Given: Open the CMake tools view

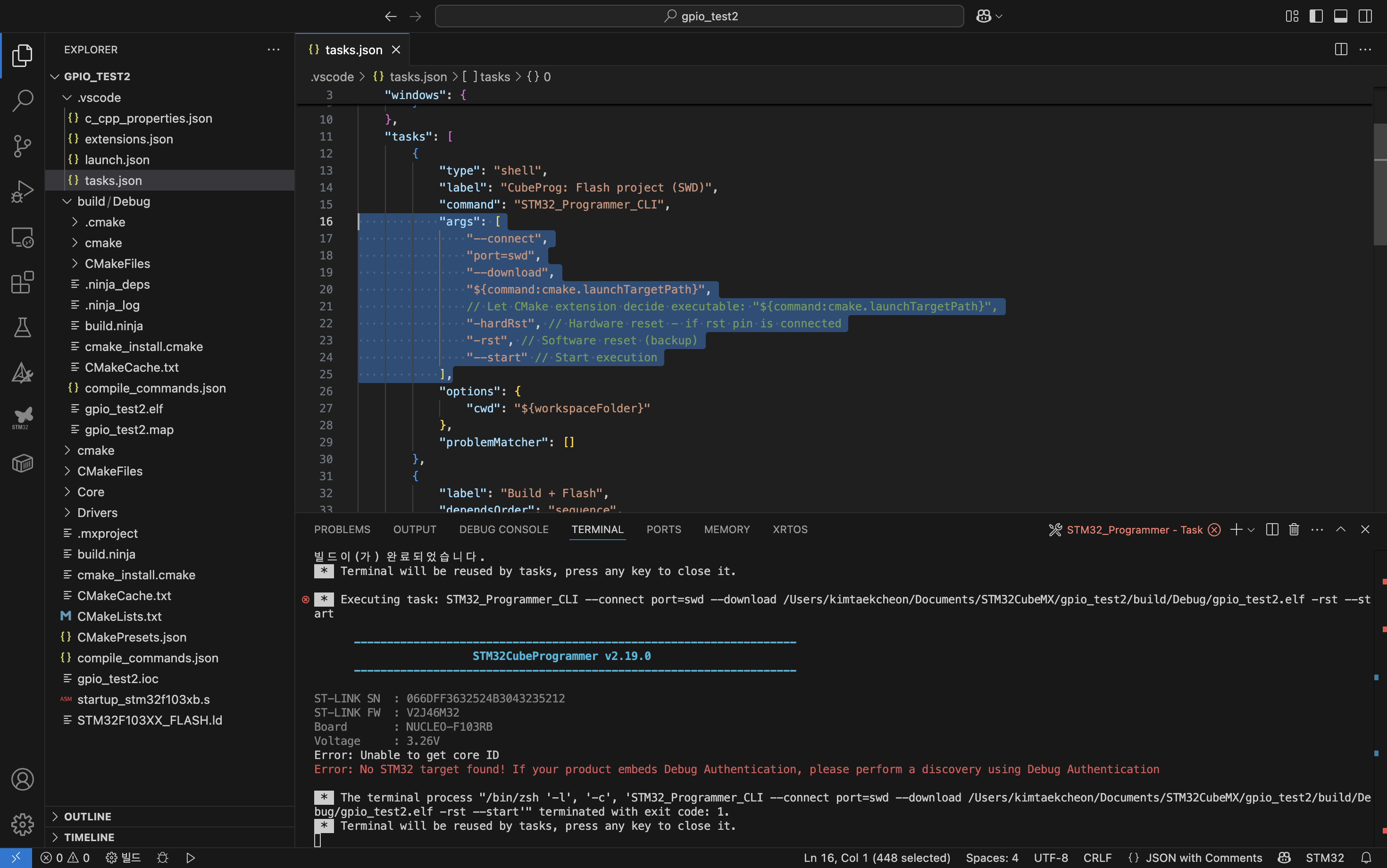Looking at the screenshot, I should point(22,373).
